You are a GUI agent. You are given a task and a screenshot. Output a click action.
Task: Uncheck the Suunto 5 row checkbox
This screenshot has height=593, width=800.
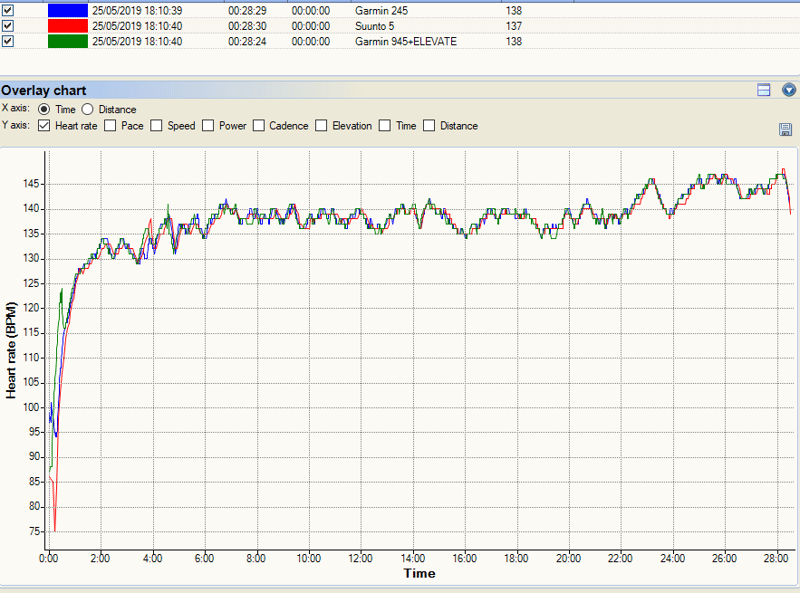(8, 26)
